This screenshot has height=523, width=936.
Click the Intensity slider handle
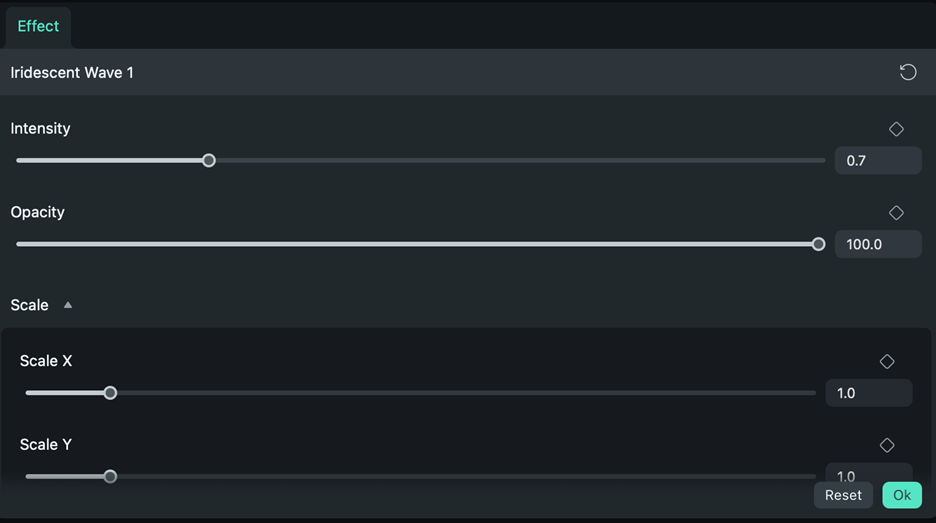click(x=209, y=160)
